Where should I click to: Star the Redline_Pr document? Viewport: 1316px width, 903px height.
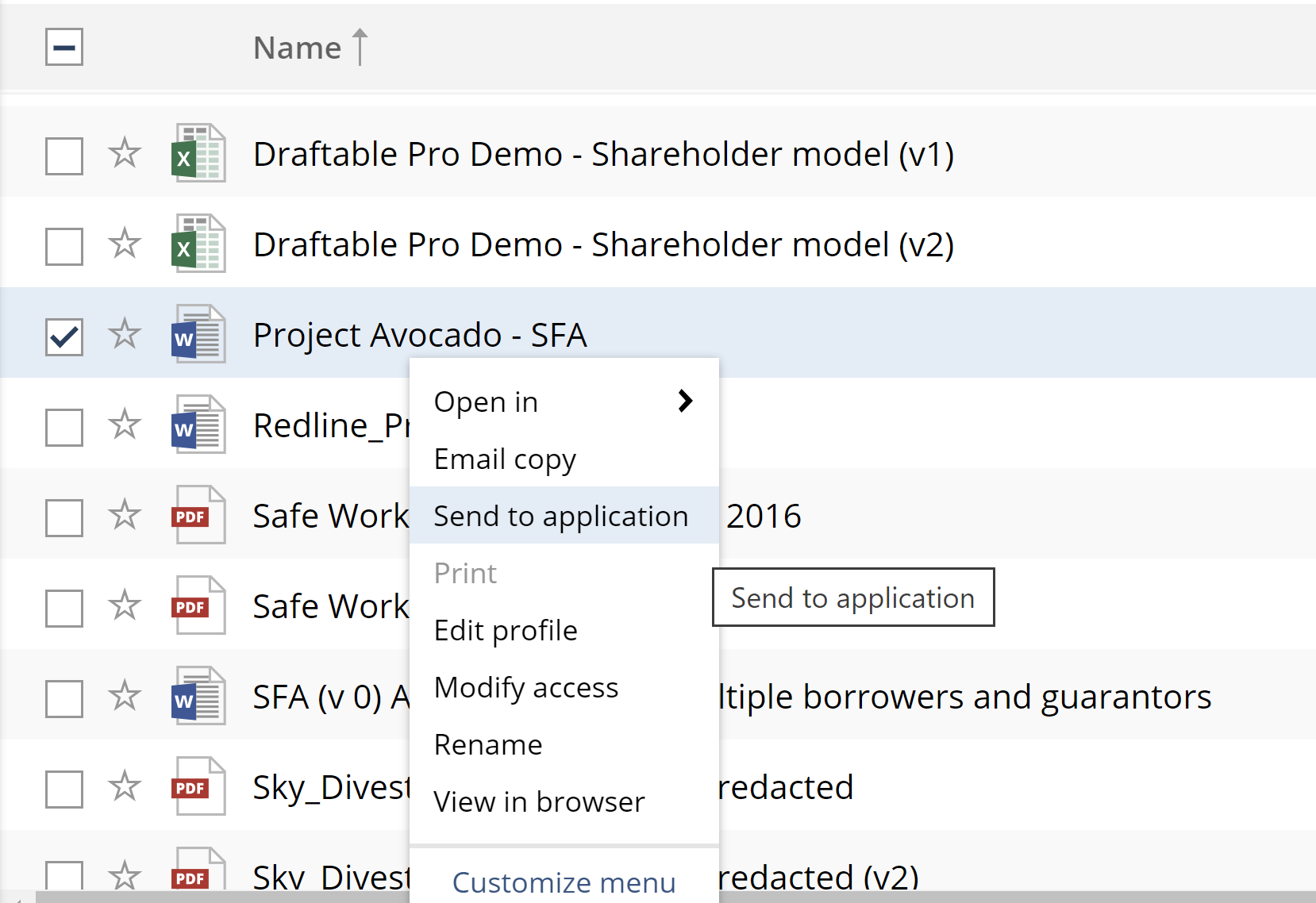click(125, 425)
